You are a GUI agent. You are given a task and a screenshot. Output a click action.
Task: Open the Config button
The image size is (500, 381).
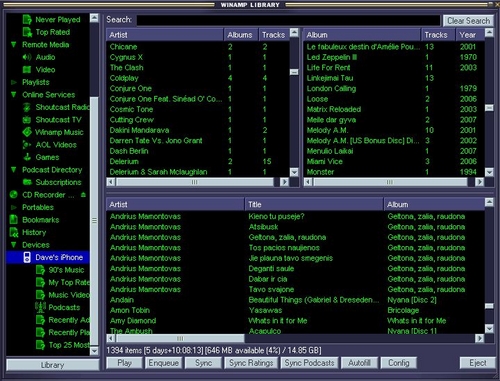398,363
